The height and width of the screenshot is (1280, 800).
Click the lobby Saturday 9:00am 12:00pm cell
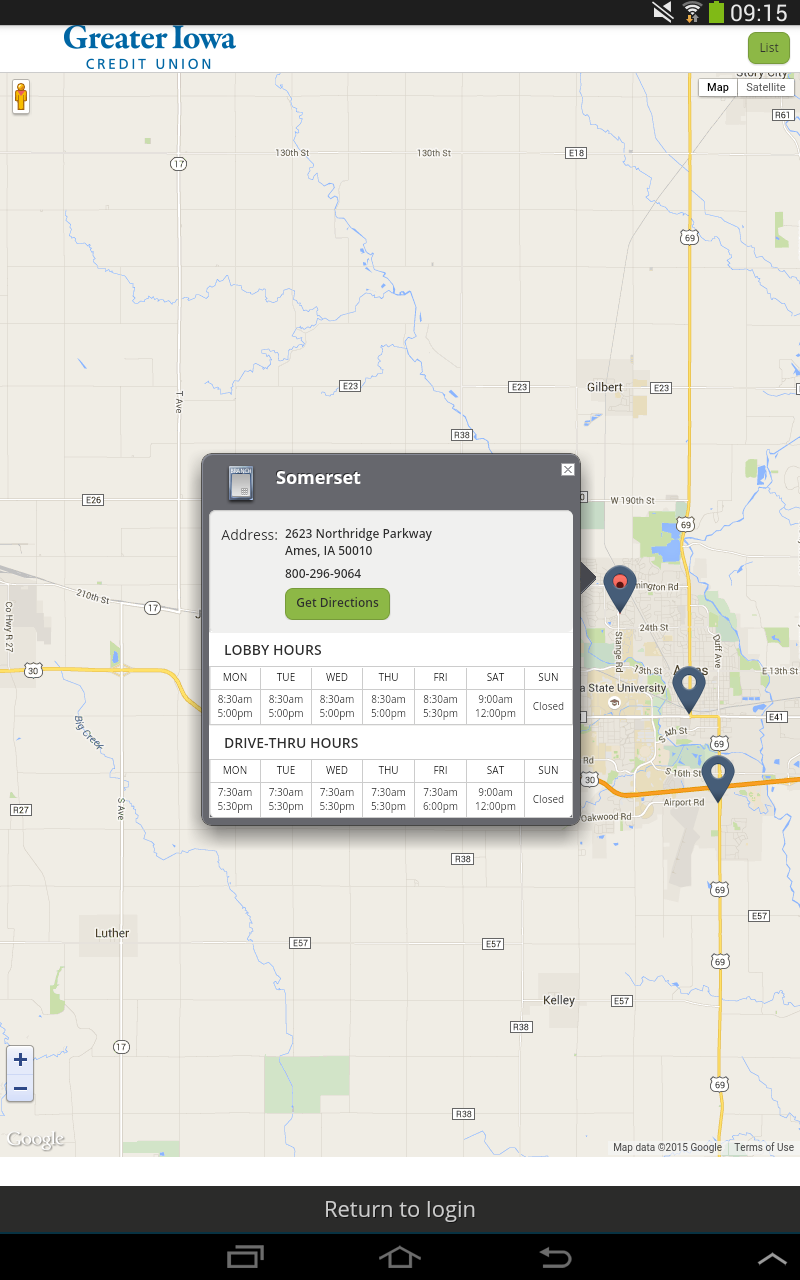tap(495, 706)
